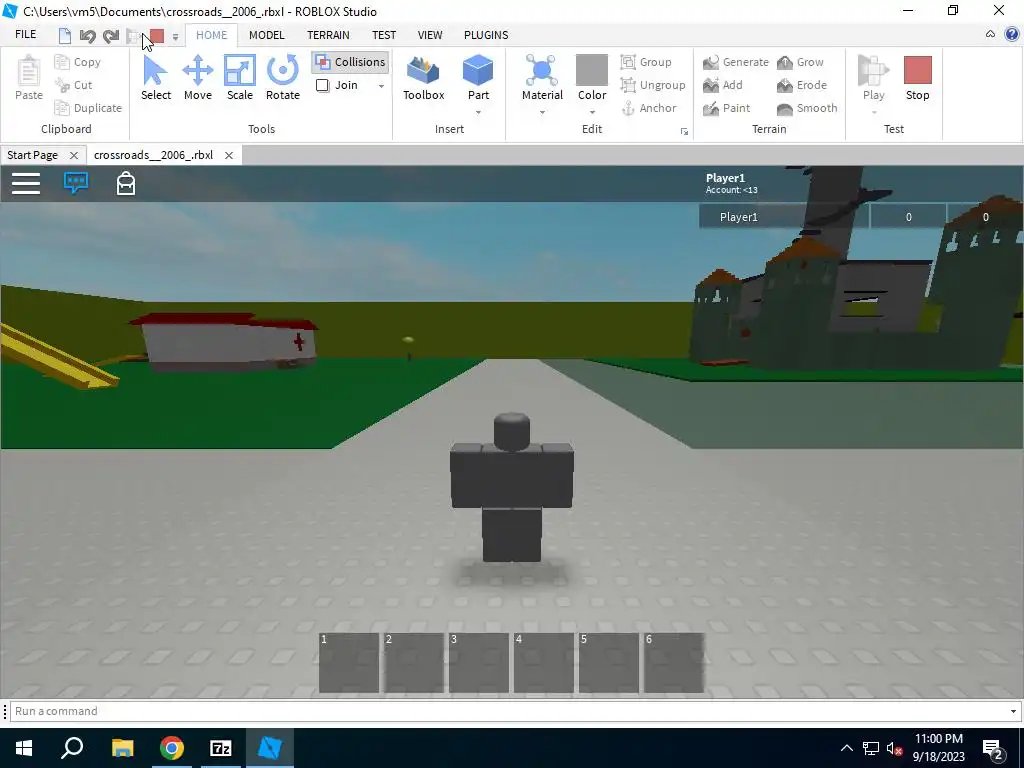This screenshot has width=1024, height=768.
Task: Select hotbar slot 4
Action: point(543,663)
